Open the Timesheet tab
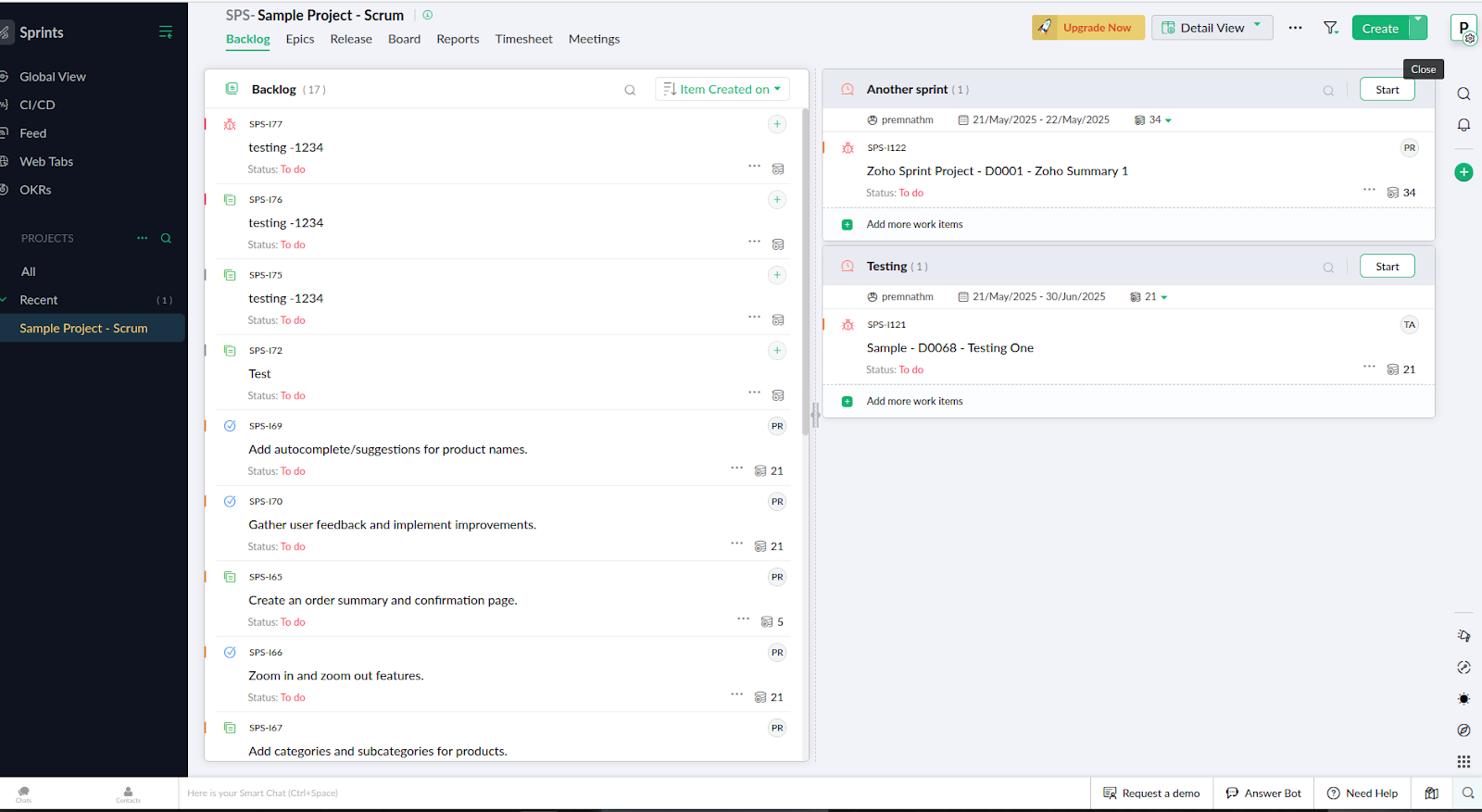Screen dimensions: 1482x812 pos(523,39)
